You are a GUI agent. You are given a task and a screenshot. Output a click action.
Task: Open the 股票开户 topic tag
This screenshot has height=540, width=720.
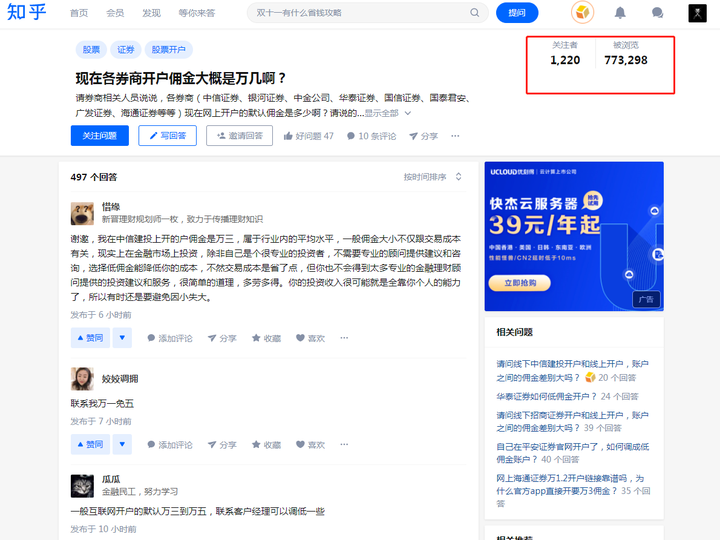169,50
